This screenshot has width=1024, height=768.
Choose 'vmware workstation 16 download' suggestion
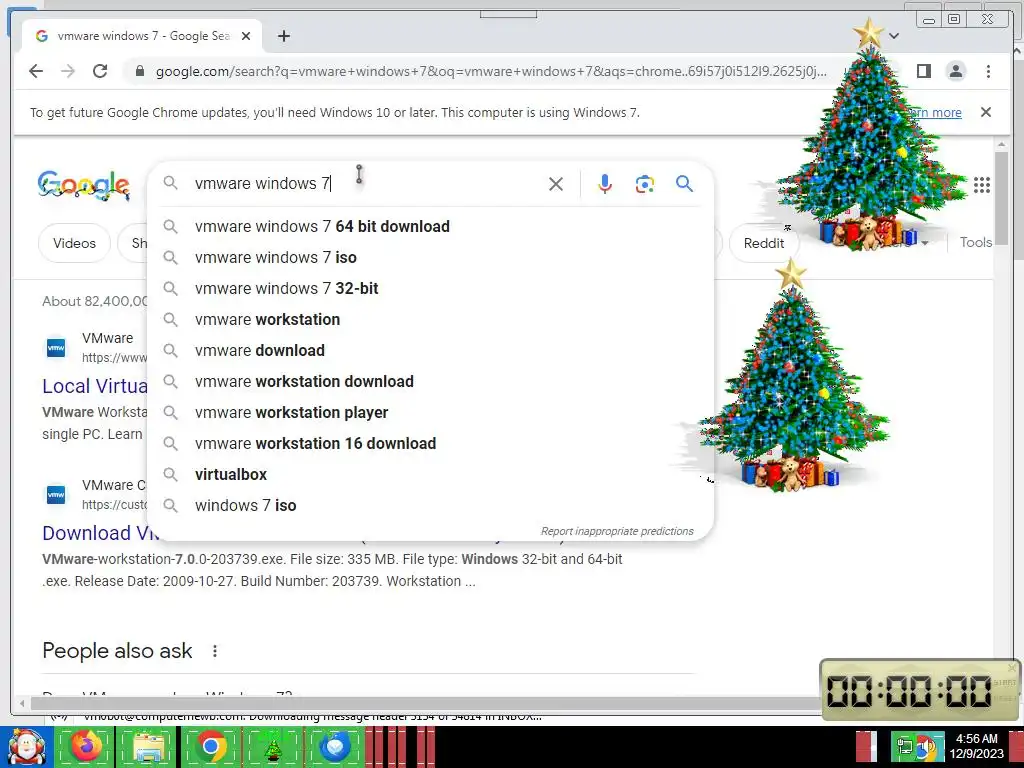(430, 443)
